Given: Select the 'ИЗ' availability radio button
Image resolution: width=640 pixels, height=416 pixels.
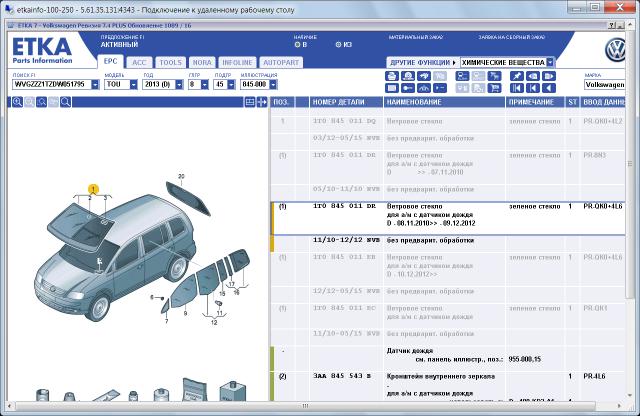Looking at the screenshot, I should point(338,44).
